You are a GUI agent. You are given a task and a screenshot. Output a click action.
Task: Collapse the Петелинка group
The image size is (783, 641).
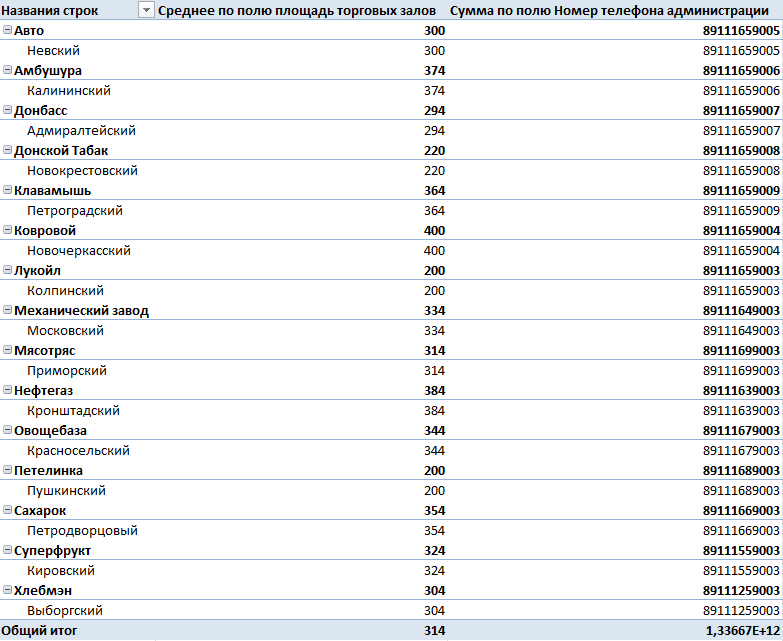[x=7, y=469]
